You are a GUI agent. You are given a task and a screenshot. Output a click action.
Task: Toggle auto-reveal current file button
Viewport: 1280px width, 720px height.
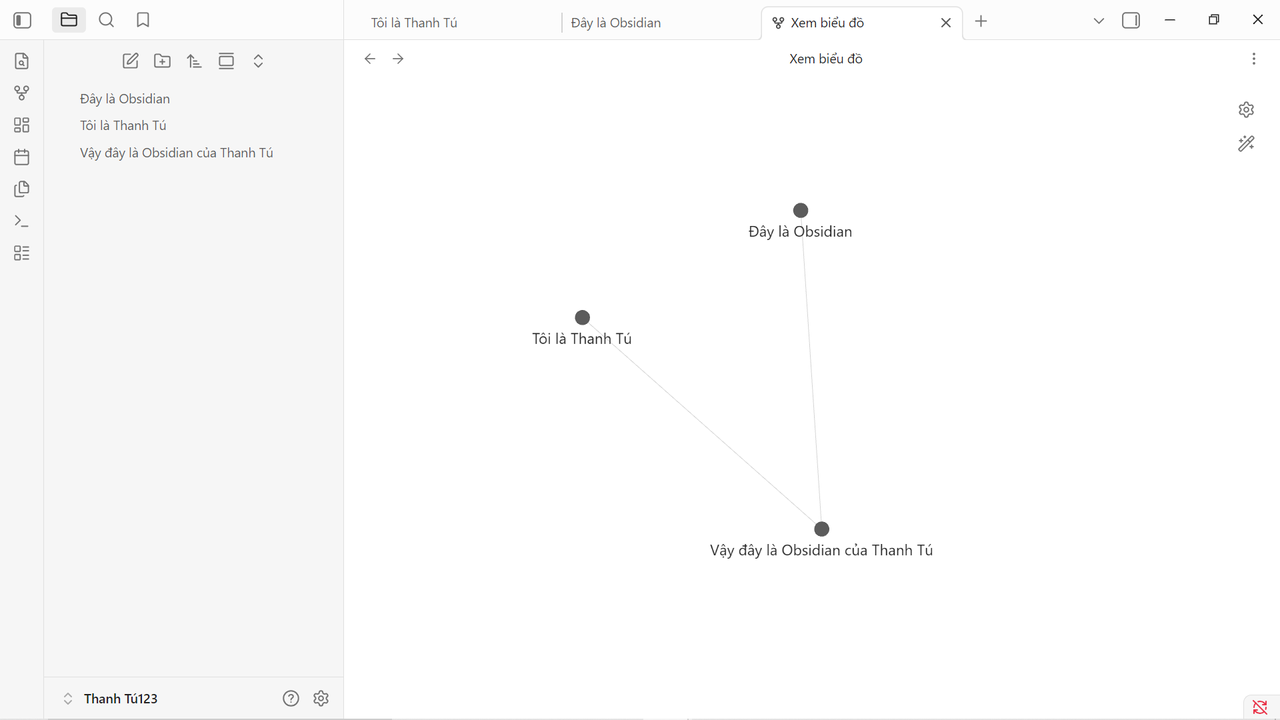226,61
